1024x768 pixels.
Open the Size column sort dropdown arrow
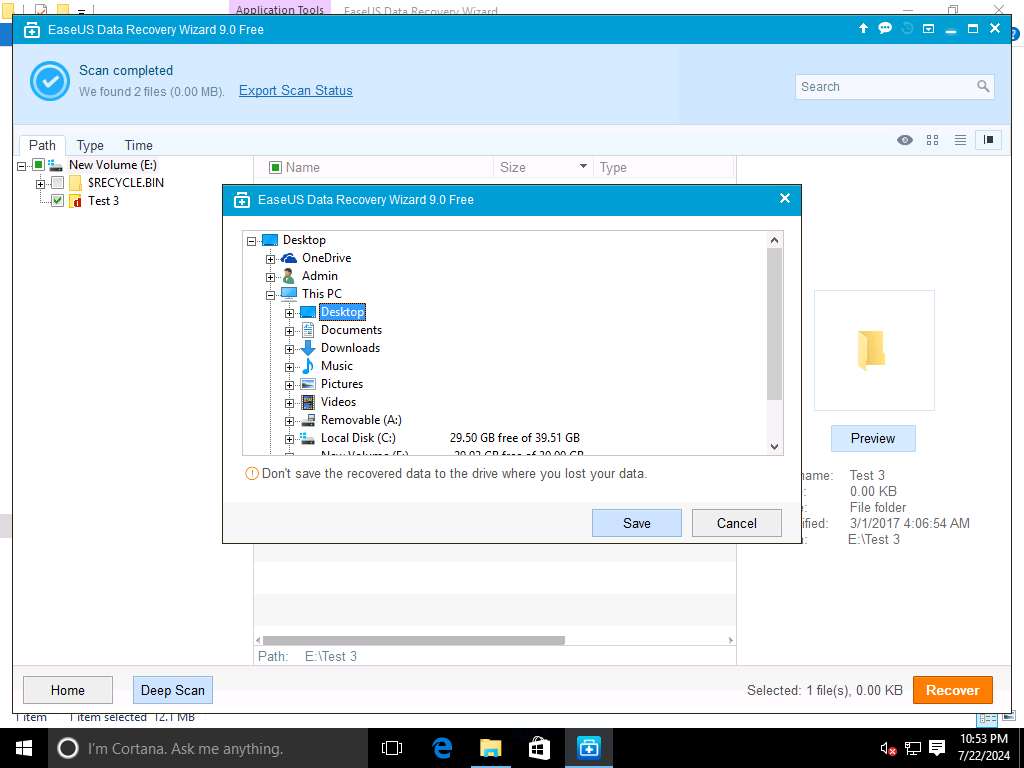tap(583, 167)
